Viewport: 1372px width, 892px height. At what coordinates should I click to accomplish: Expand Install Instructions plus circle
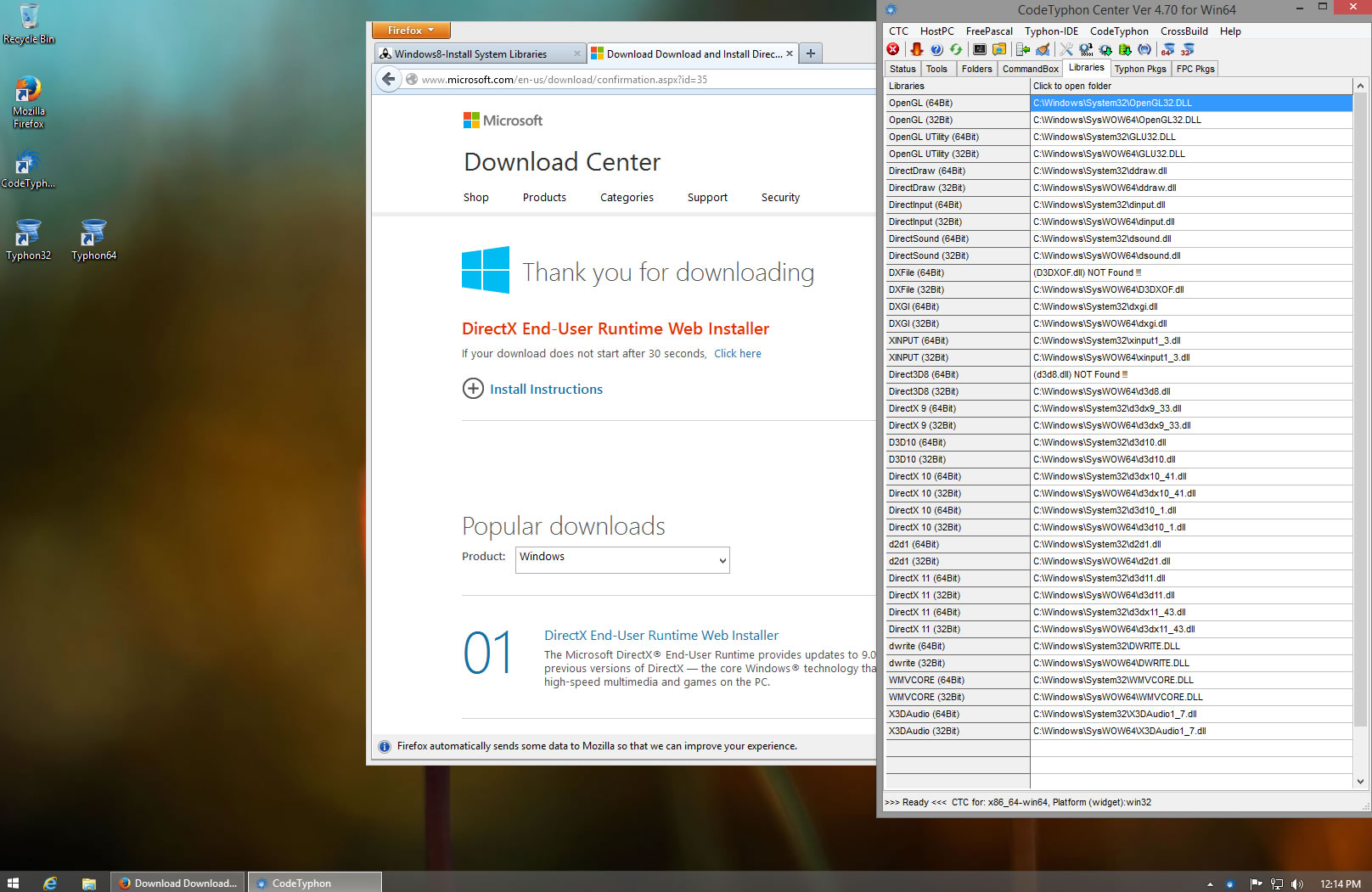coord(473,389)
